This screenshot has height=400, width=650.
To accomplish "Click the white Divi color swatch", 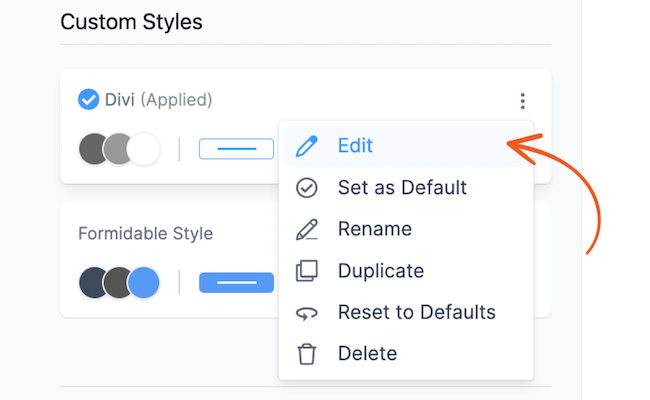I will tap(145, 149).
